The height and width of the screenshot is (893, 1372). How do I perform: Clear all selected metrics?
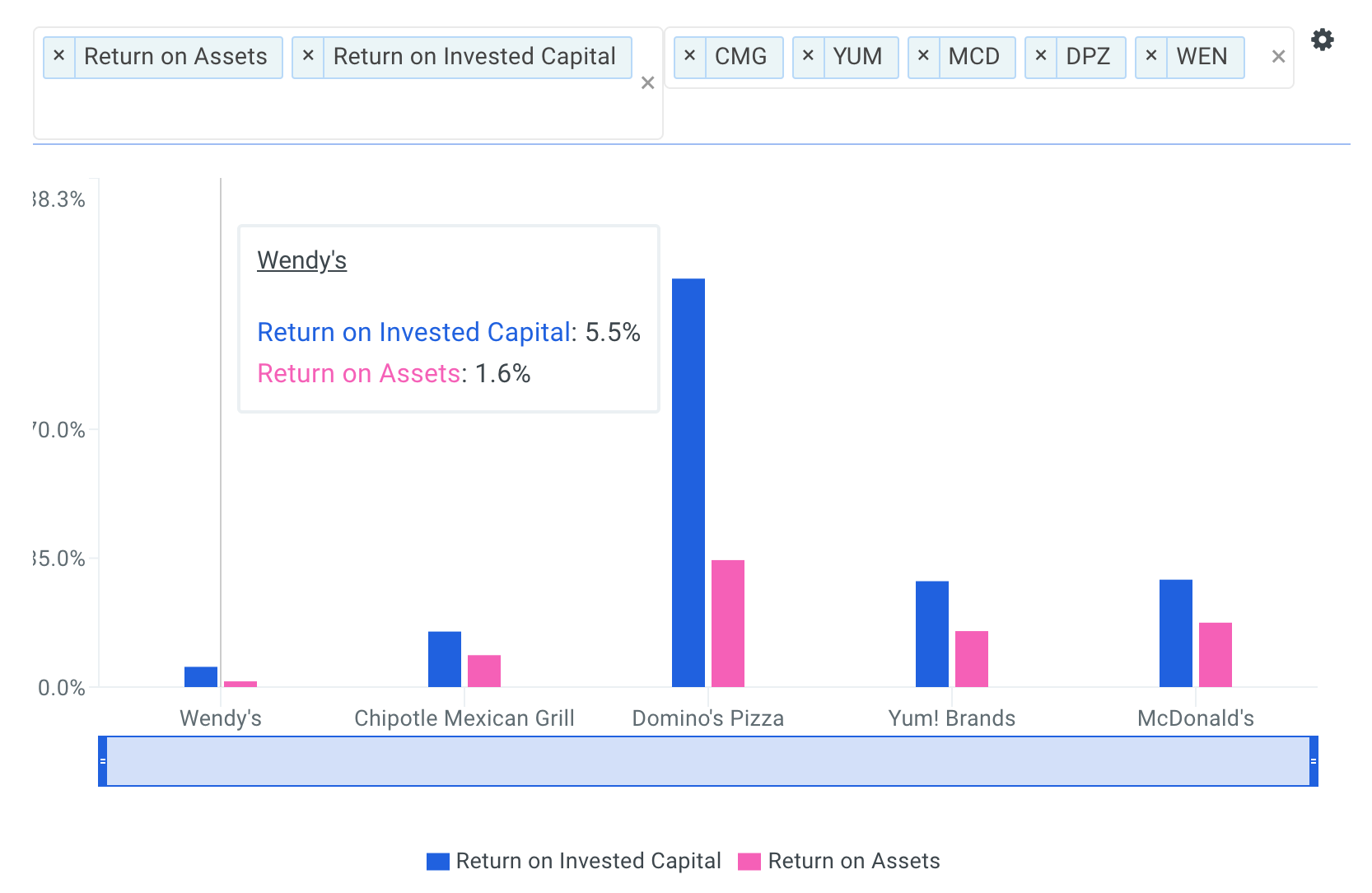pyautogui.click(x=647, y=82)
